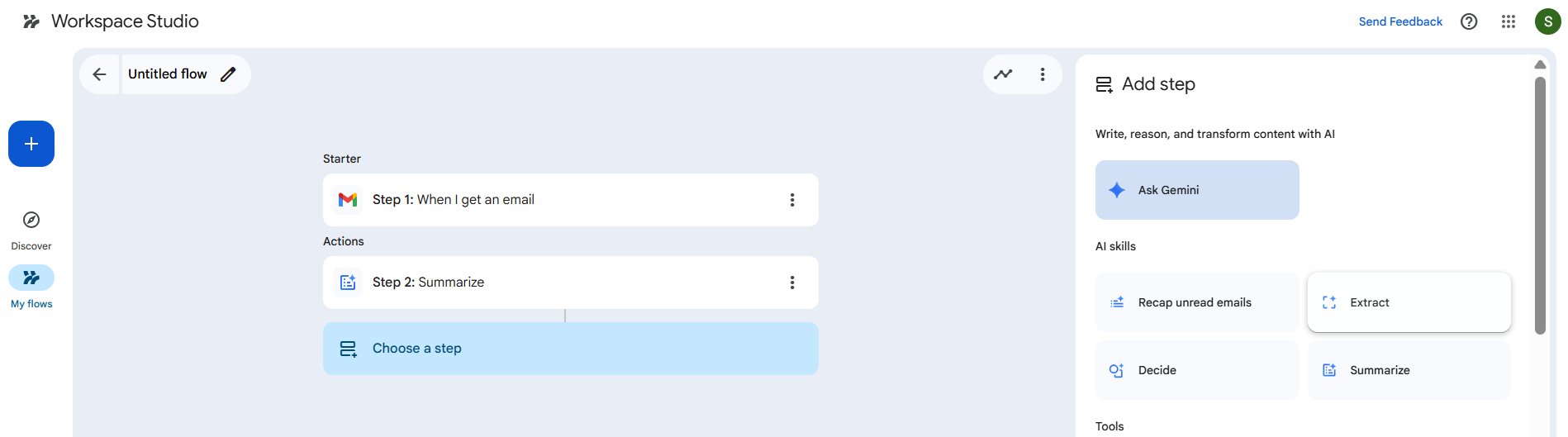Select the Decide AI skill
Viewport: 1568px width, 437px height.
[x=1196, y=370]
